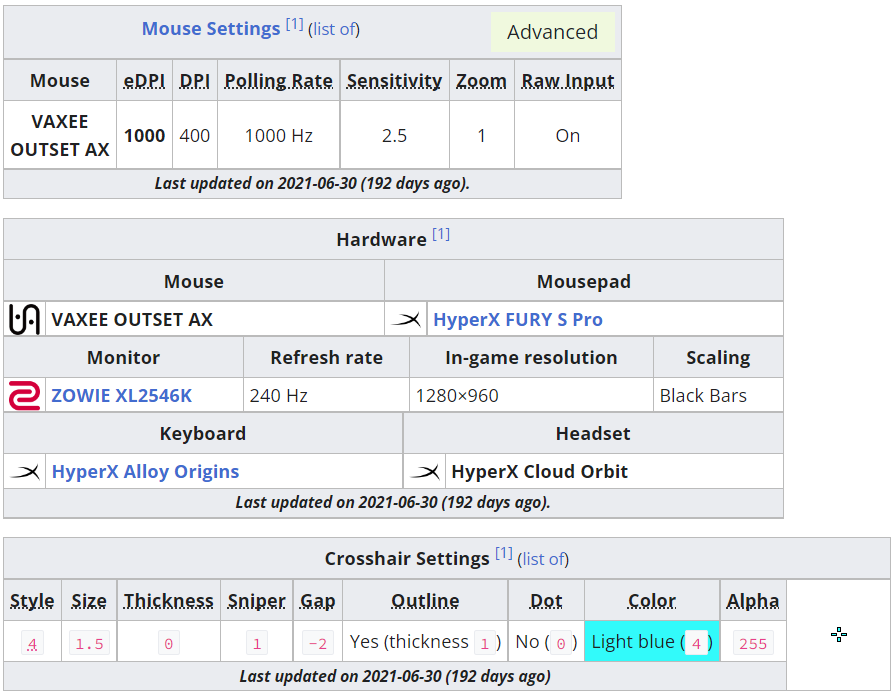Screen dimensions: 894x691
Task: Click the outline cell 'Yes (thickness 1)'
Action: coord(425,641)
